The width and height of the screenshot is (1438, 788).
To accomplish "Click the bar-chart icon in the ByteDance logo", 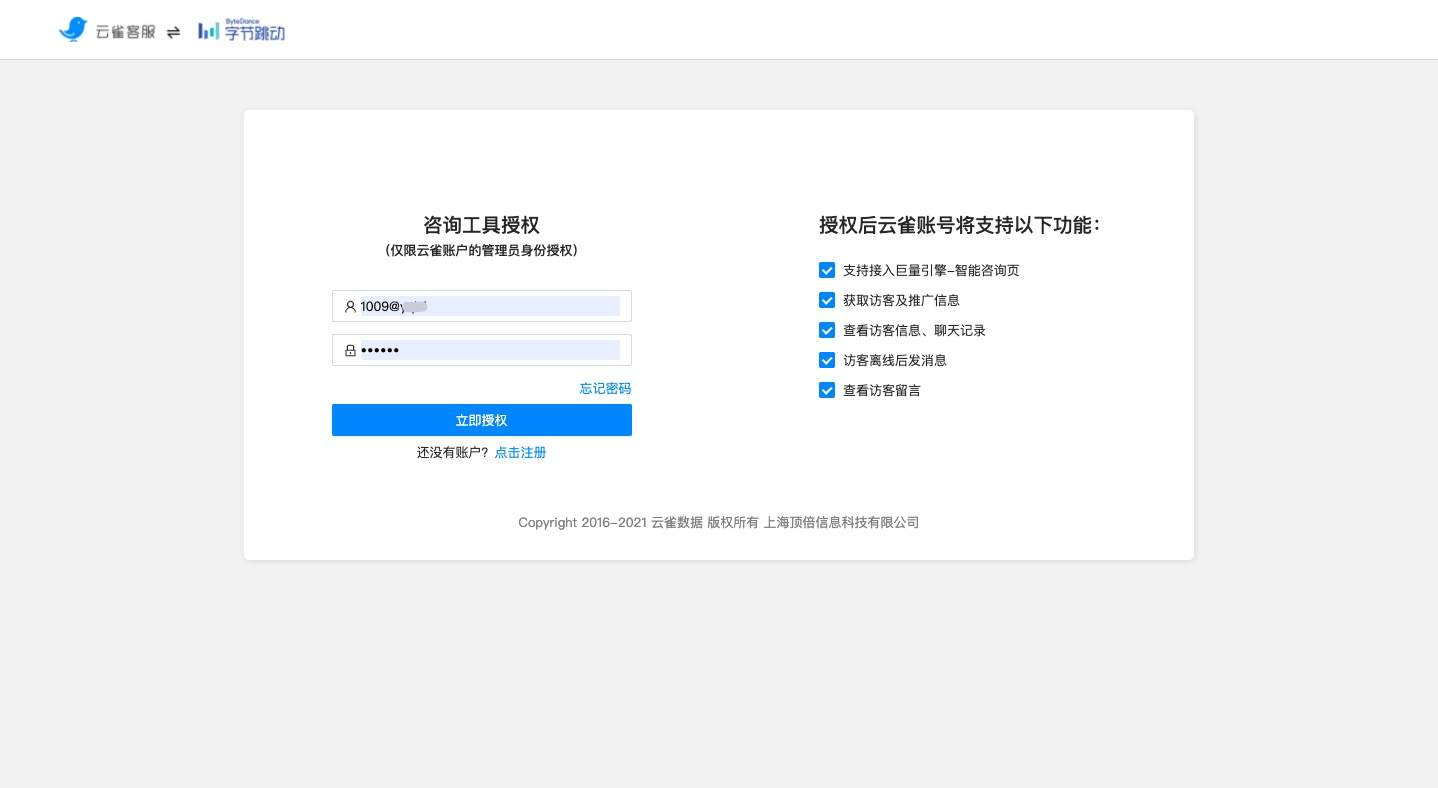I will (209, 31).
